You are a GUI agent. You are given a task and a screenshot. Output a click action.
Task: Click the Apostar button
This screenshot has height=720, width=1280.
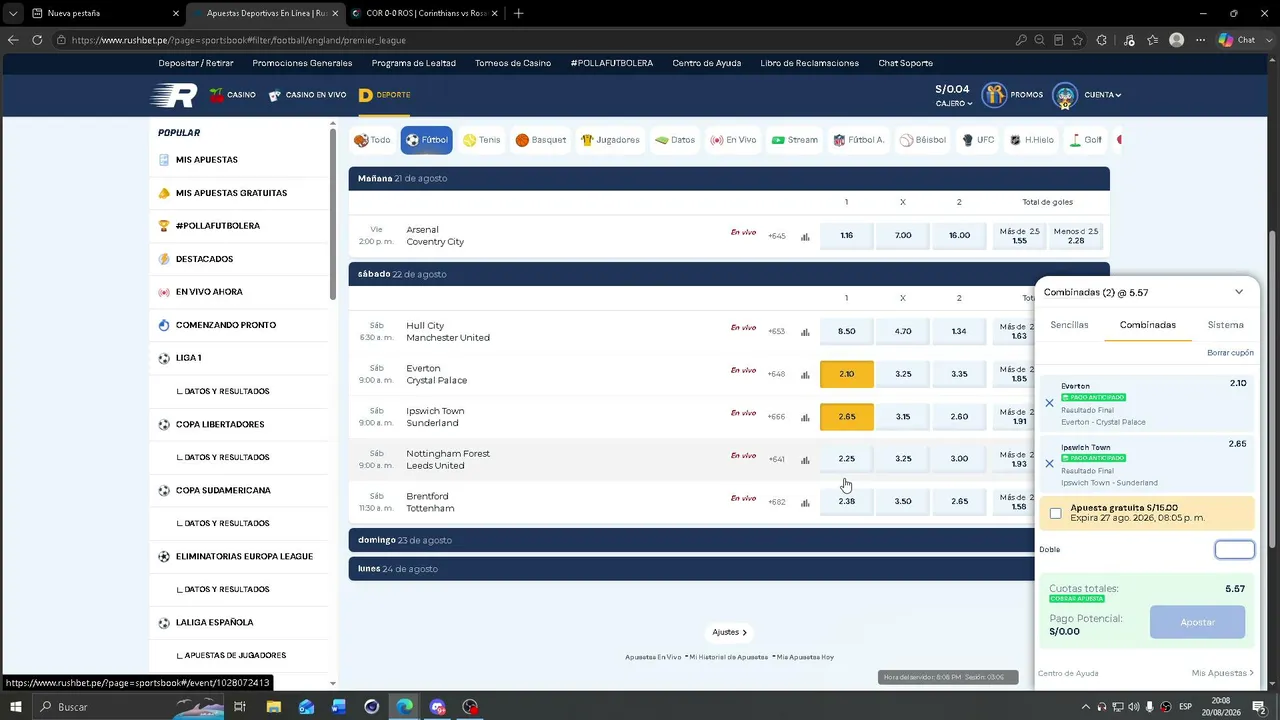point(1198,622)
